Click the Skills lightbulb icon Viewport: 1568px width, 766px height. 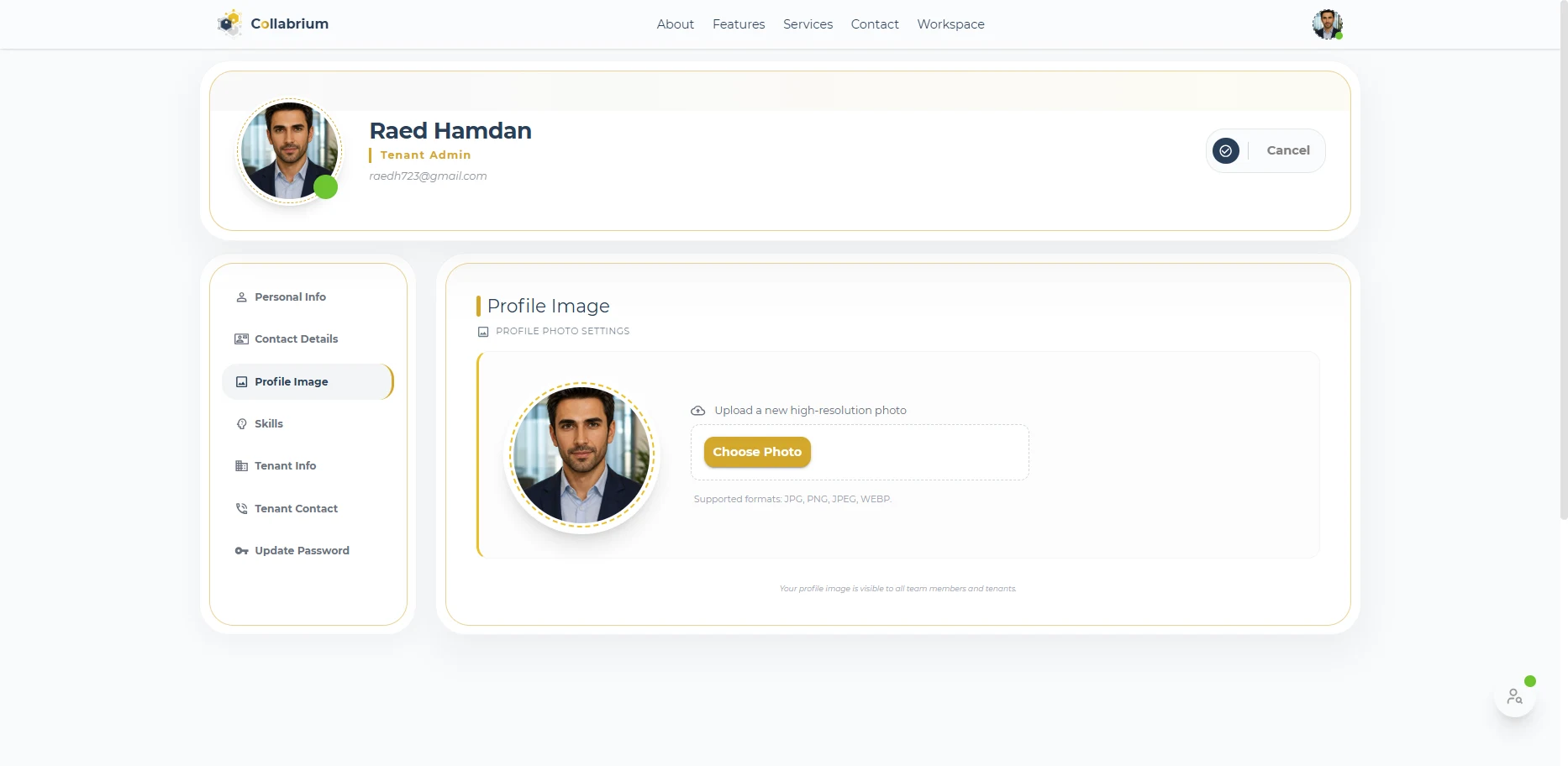241,424
